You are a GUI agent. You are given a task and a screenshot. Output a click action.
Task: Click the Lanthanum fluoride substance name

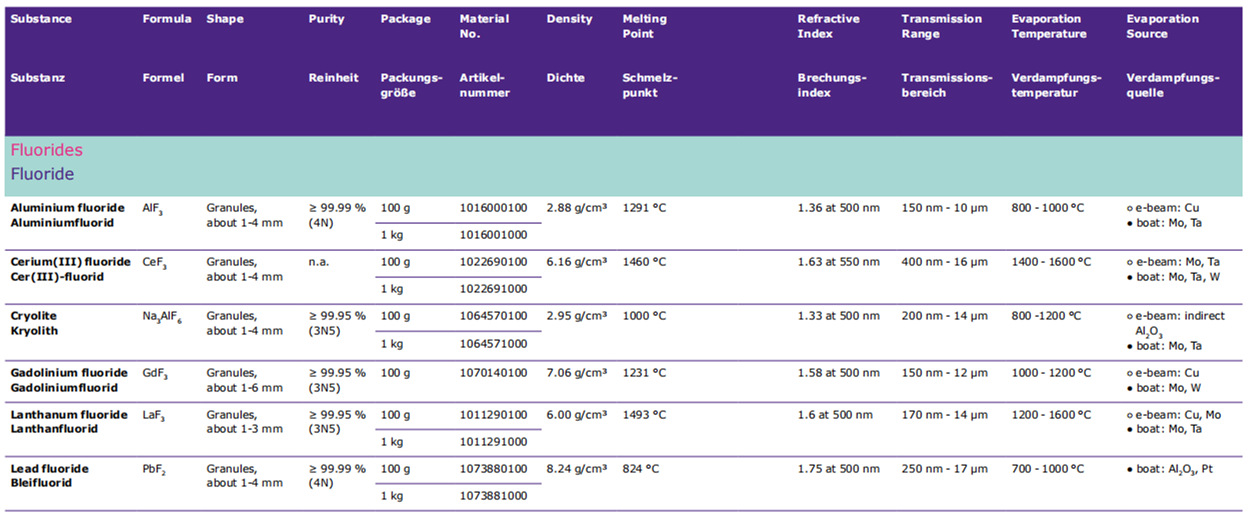point(69,415)
